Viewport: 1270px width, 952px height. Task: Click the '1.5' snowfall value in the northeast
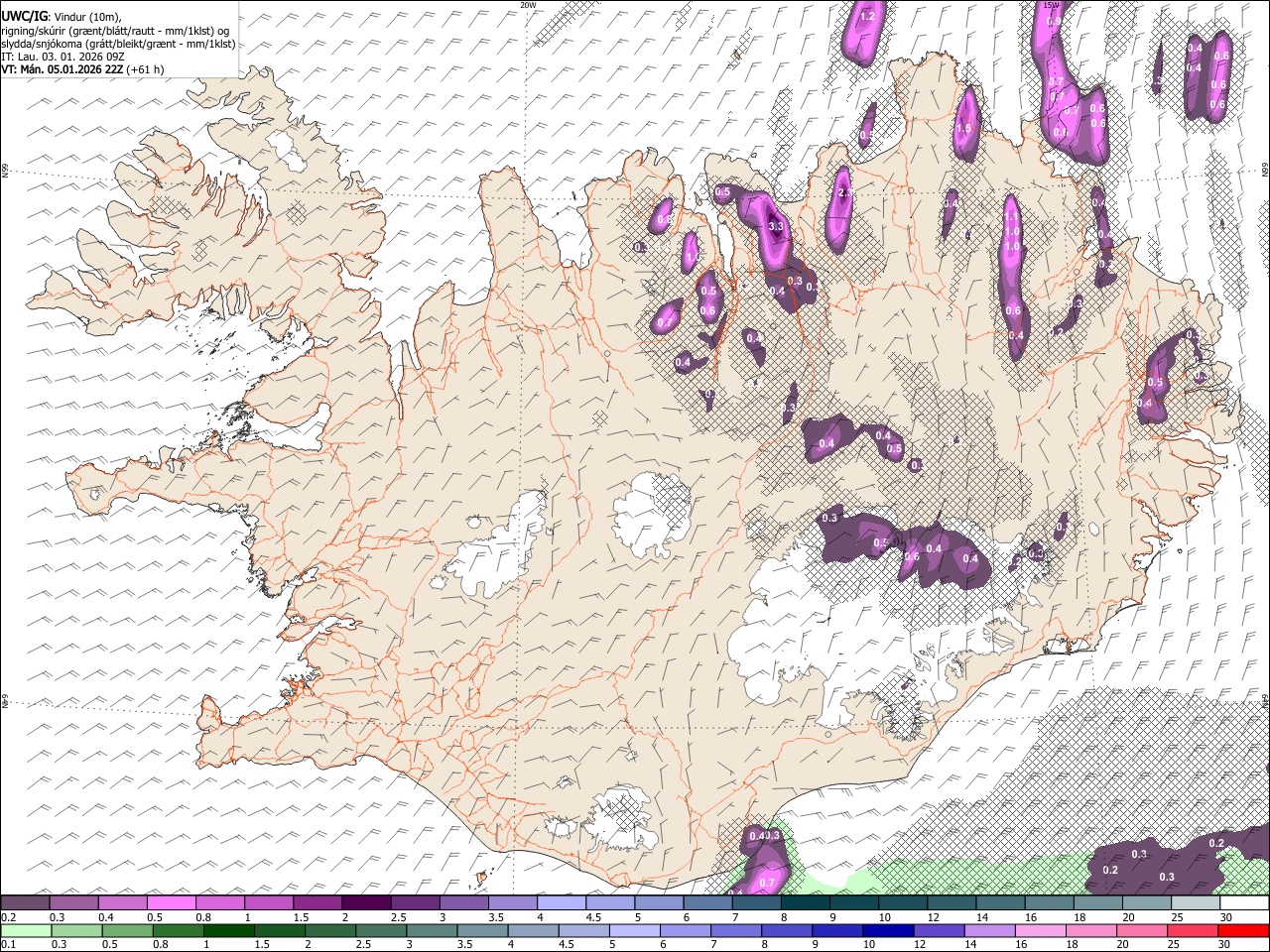pyautogui.click(x=963, y=128)
